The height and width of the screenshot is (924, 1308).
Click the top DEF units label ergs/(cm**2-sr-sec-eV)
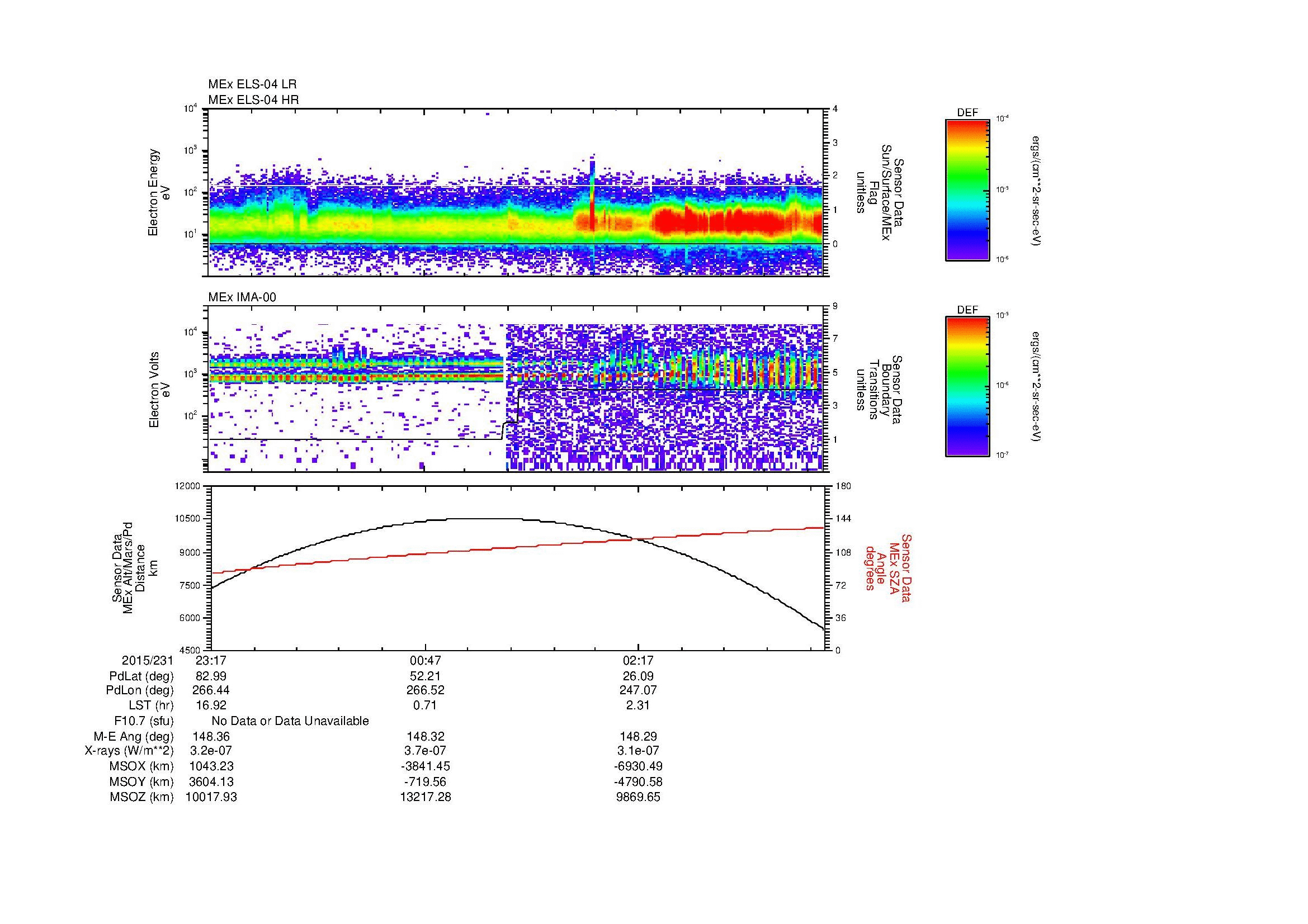(x=1037, y=191)
